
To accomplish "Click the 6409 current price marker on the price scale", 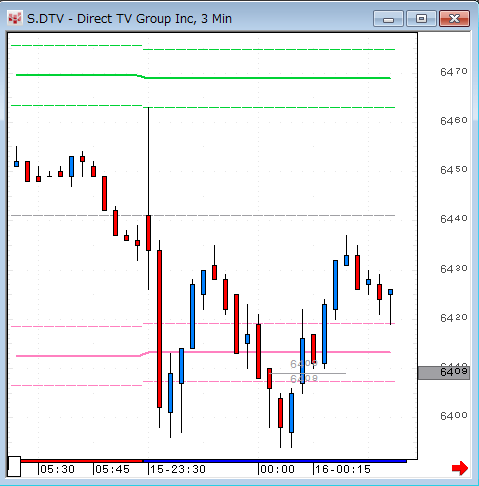I will tap(444, 373).
